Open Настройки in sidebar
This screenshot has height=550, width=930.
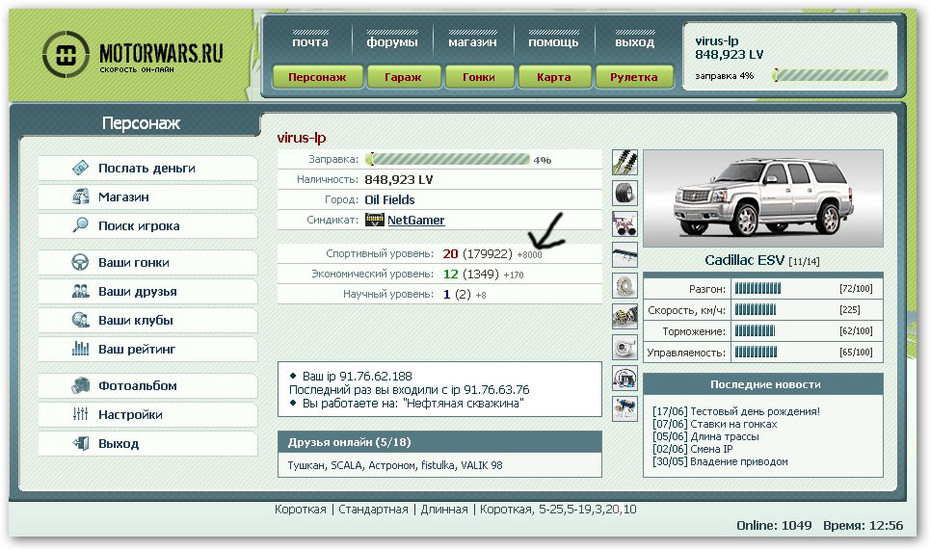click(148, 415)
